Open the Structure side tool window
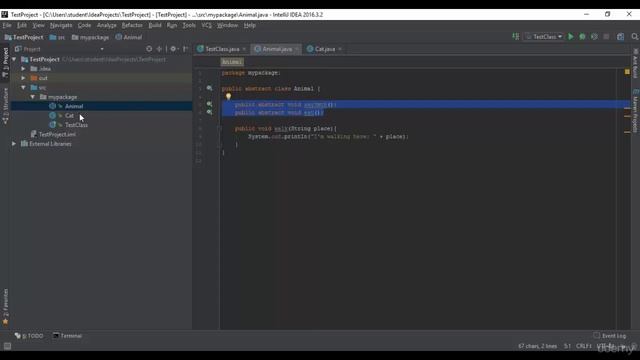The height and width of the screenshot is (360, 640). pyautogui.click(x=5, y=105)
